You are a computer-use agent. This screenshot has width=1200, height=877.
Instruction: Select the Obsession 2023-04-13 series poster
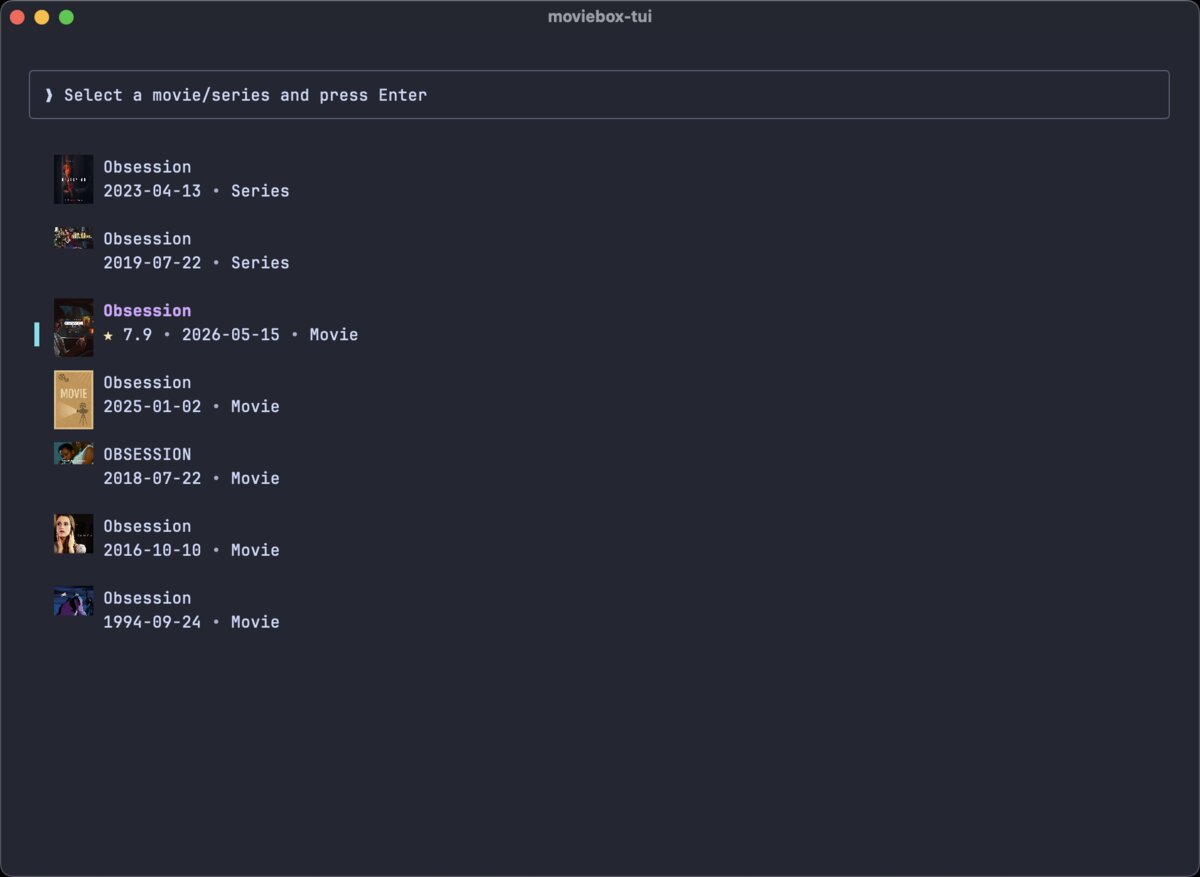(73, 179)
